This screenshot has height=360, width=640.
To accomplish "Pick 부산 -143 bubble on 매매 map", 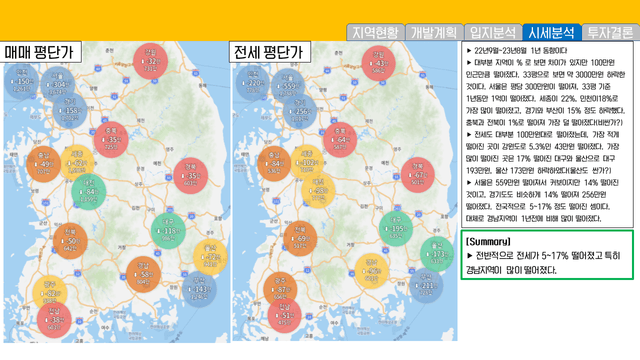I will (x=199, y=289).
